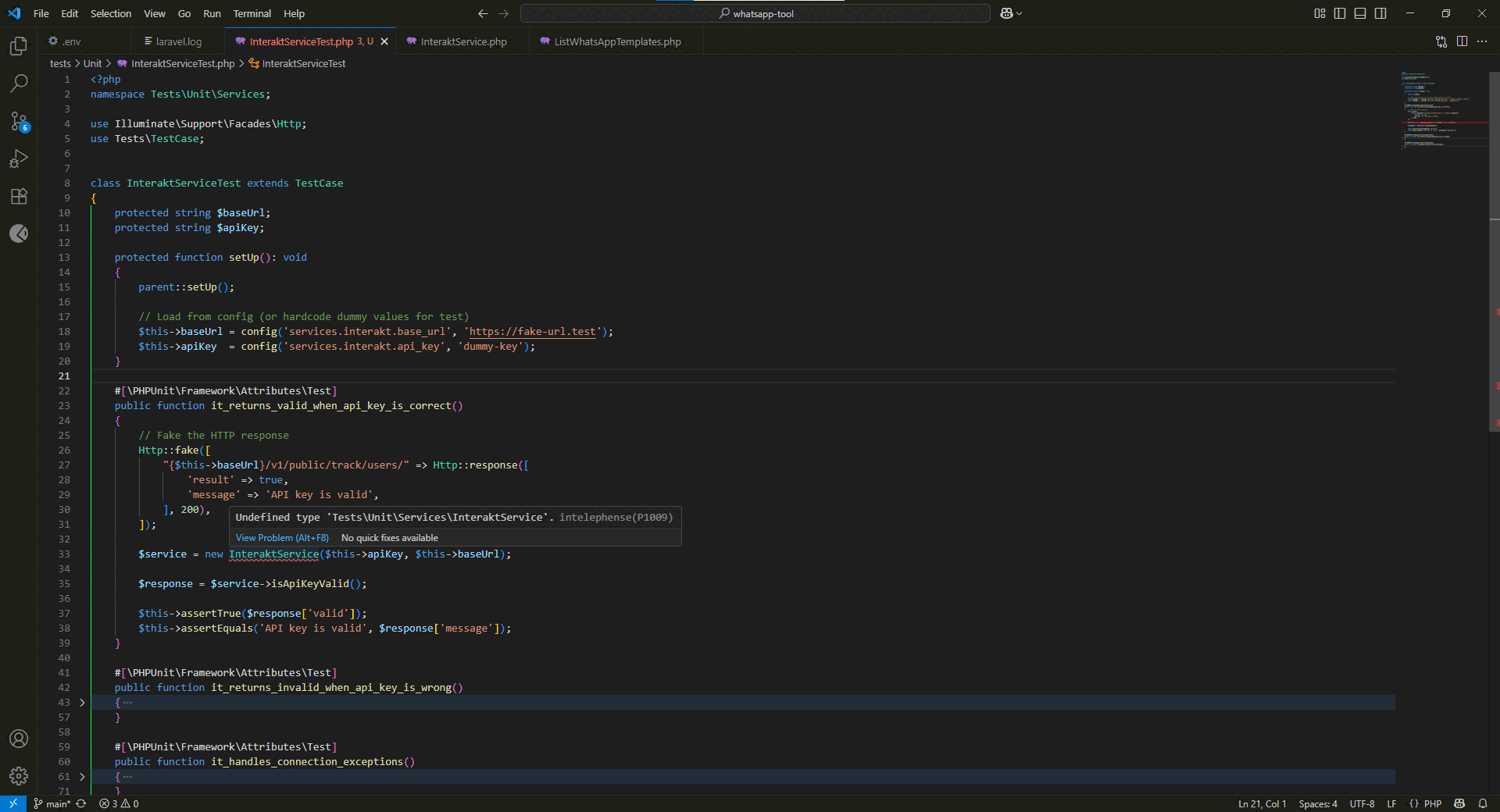
Task: Split the editor to the right
Action: [1462, 41]
